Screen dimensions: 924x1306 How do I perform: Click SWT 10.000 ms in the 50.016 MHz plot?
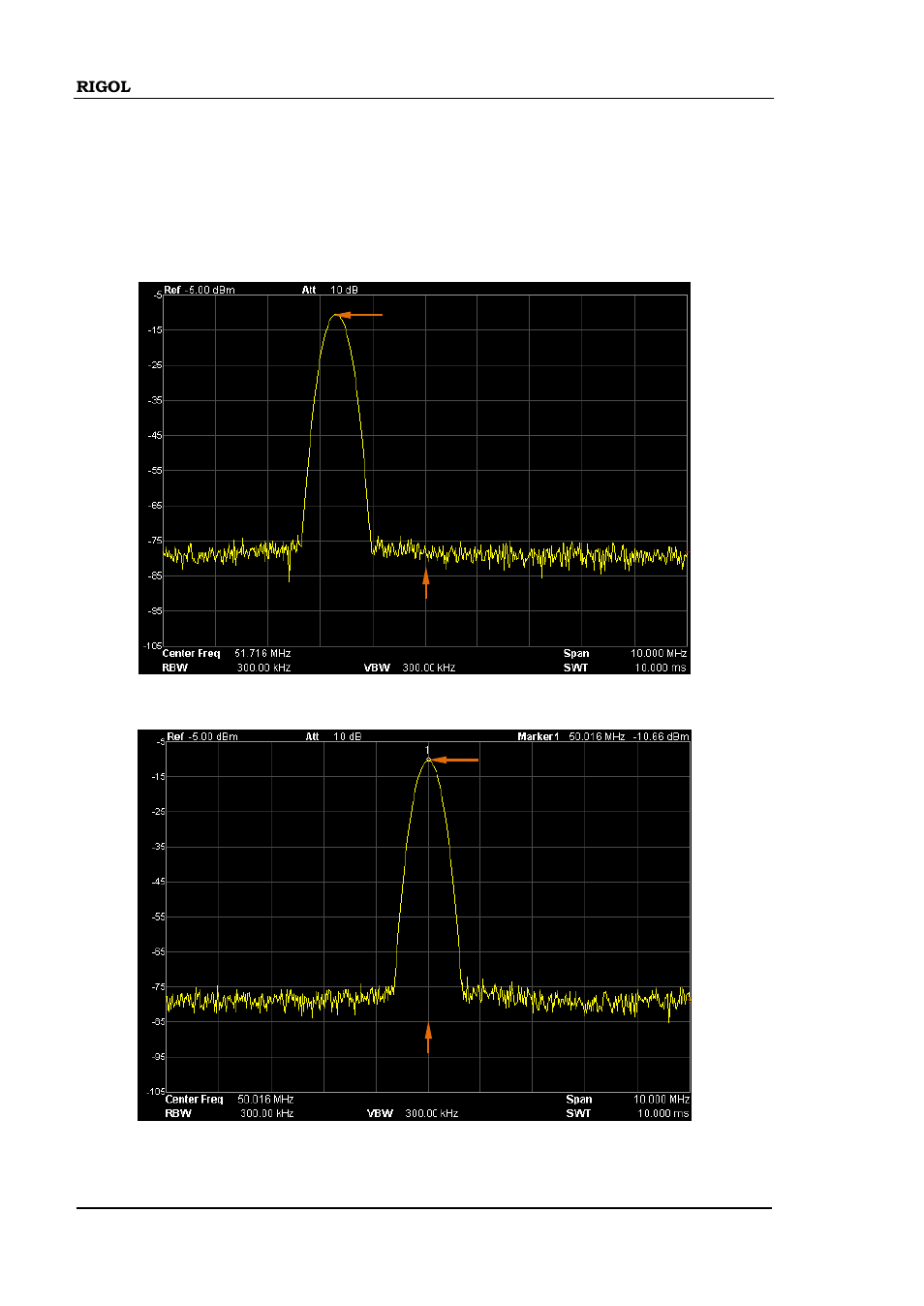tap(628, 1114)
